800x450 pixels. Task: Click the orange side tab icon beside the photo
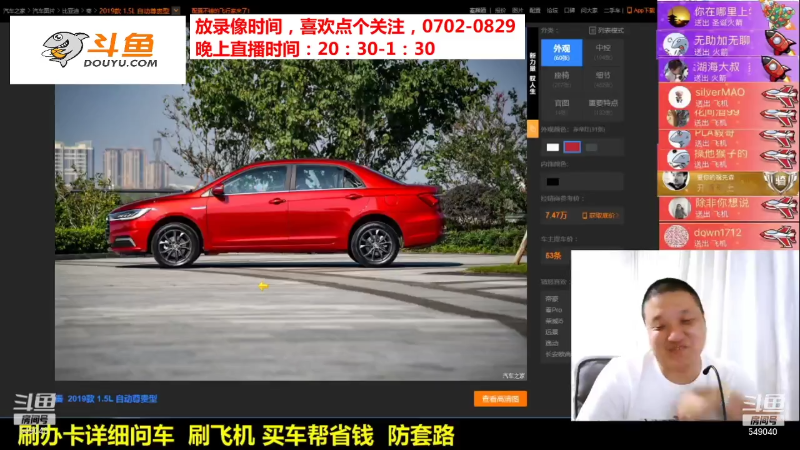[x=533, y=129]
